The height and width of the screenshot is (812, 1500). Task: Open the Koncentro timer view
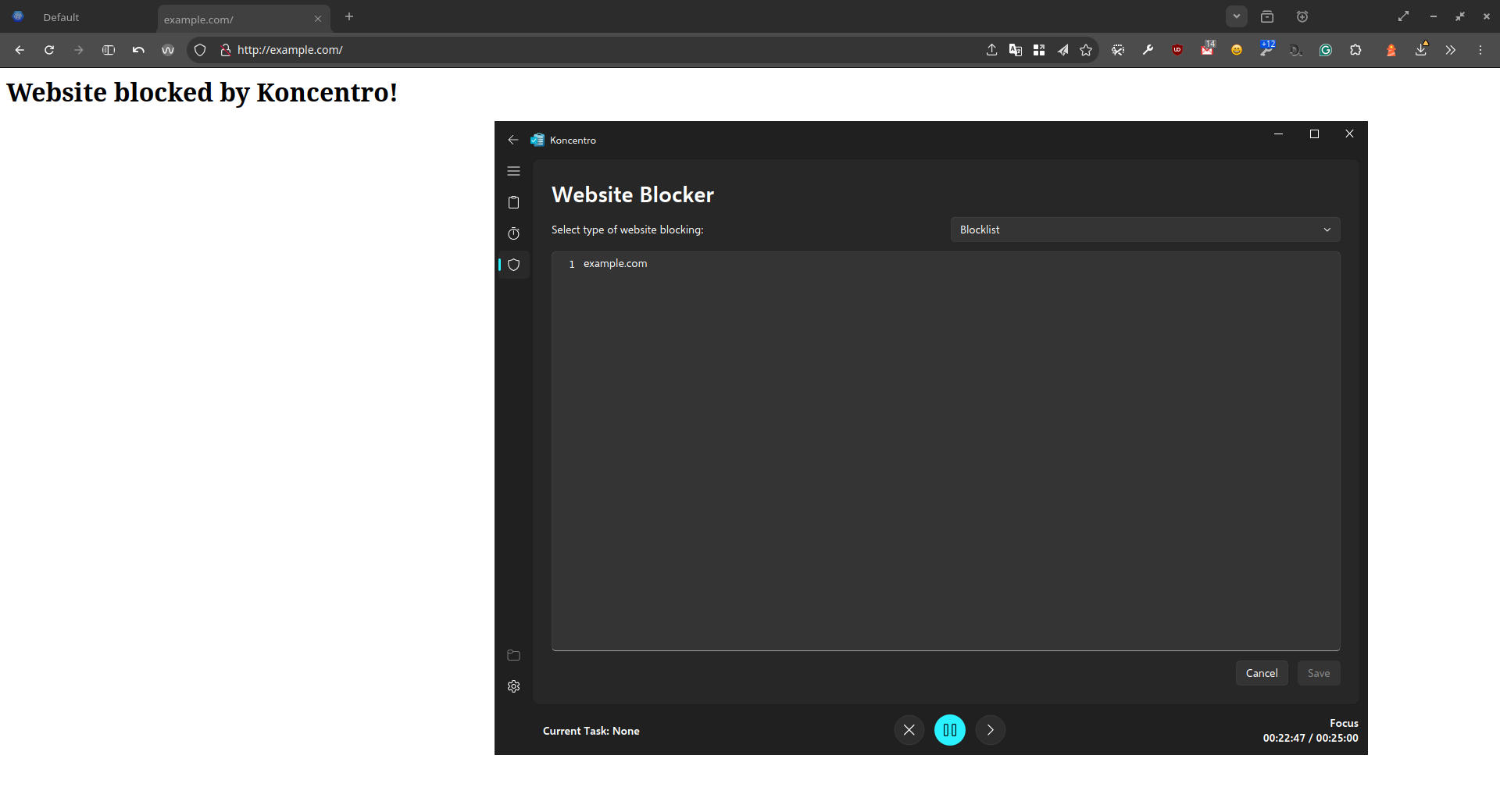(x=513, y=233)
